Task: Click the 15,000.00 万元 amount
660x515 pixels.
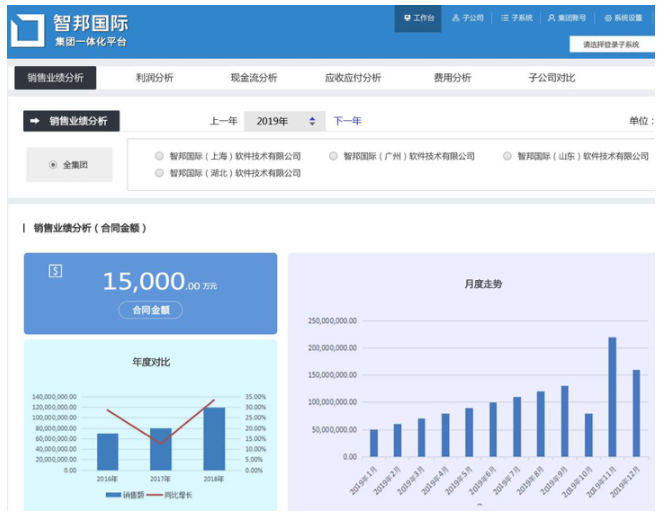Action: (x=160, y=281)
